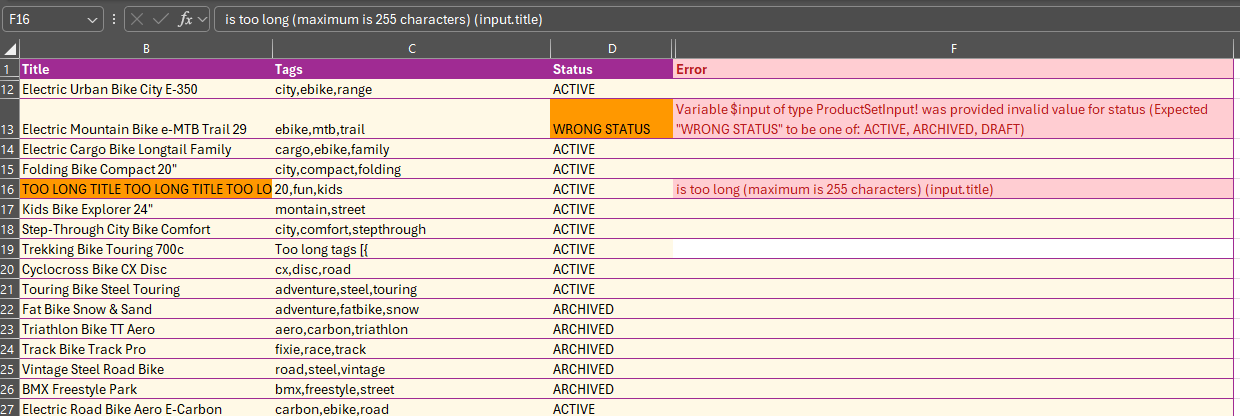The image size is (1240, 416).
Task: Click the Cancel X icon in formula bar
Action: pyautogui.click(x=138, y=19)
